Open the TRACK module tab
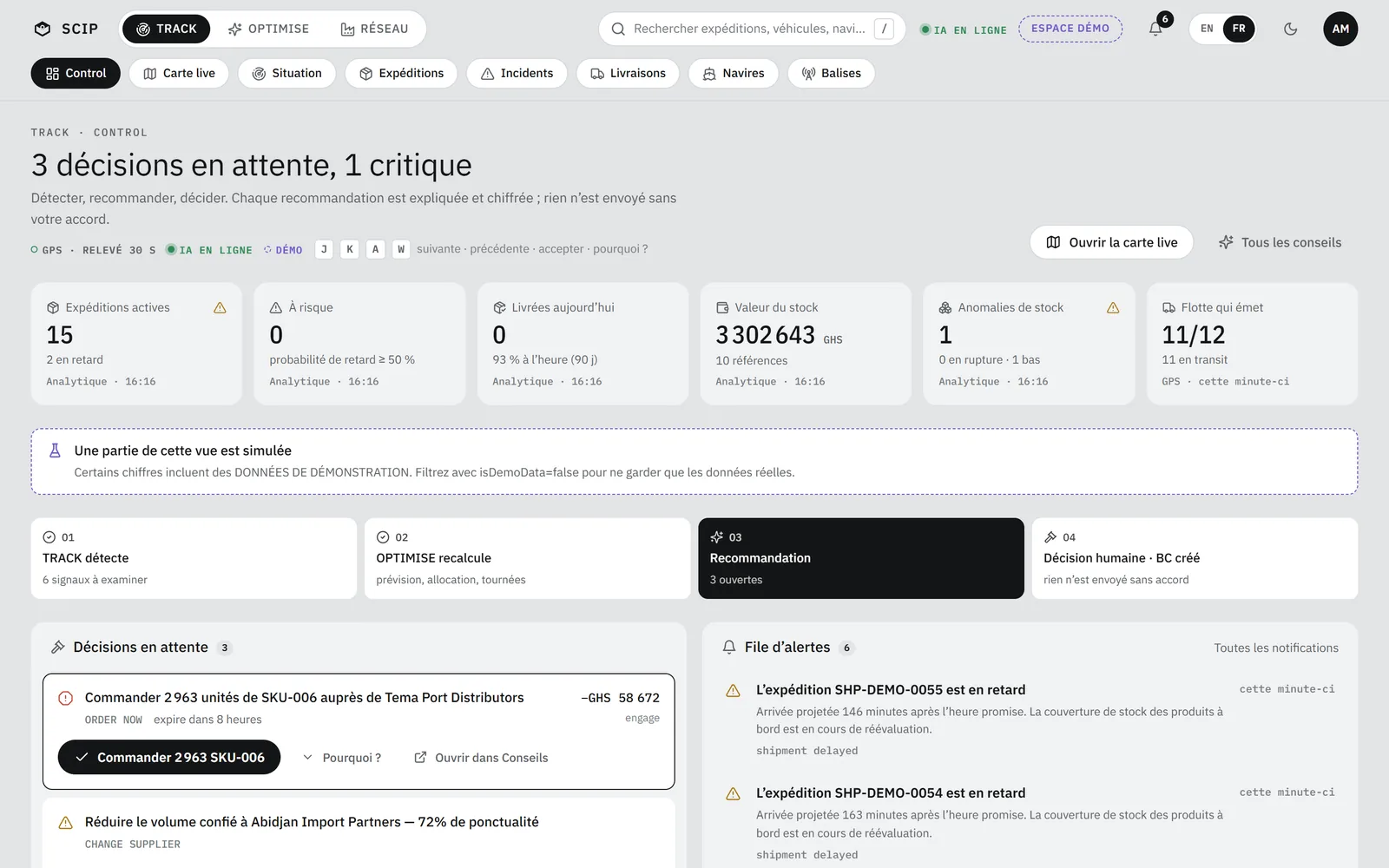The height and width of the screenshot is (868, 1389). point(166,29)
